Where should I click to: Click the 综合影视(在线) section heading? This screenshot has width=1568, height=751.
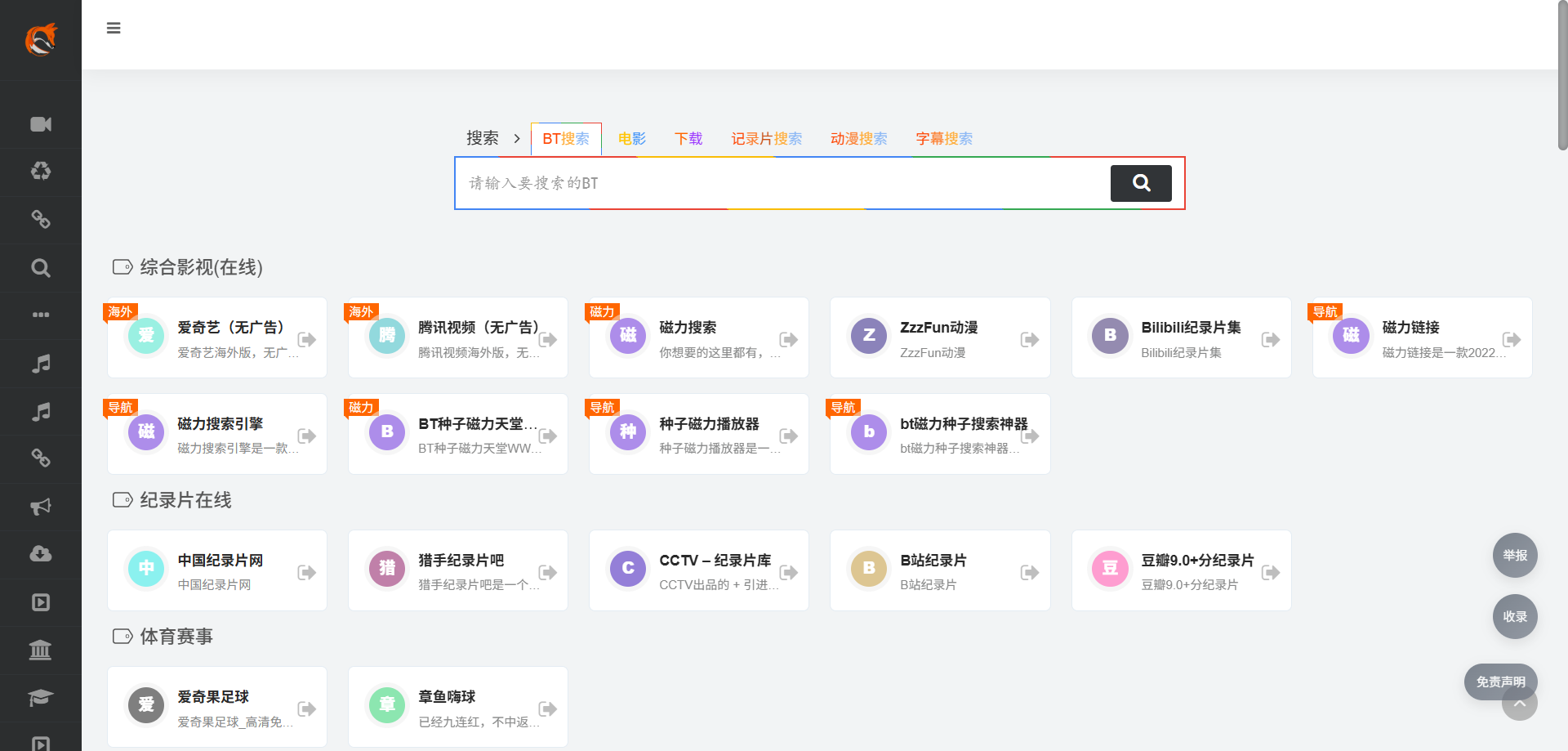(x=201, y=267)
